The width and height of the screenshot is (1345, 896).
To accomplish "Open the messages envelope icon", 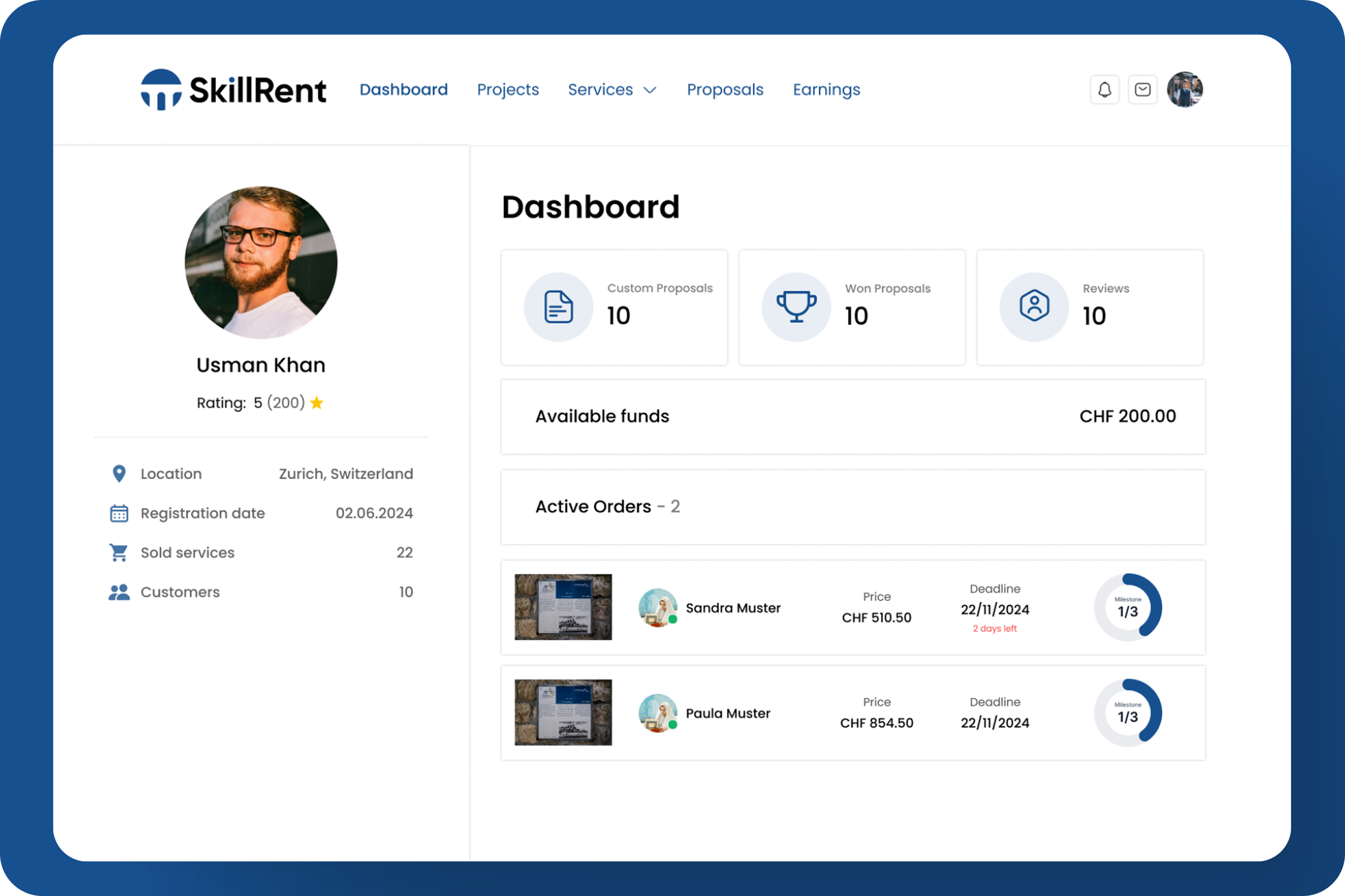I will [1142, 89].
